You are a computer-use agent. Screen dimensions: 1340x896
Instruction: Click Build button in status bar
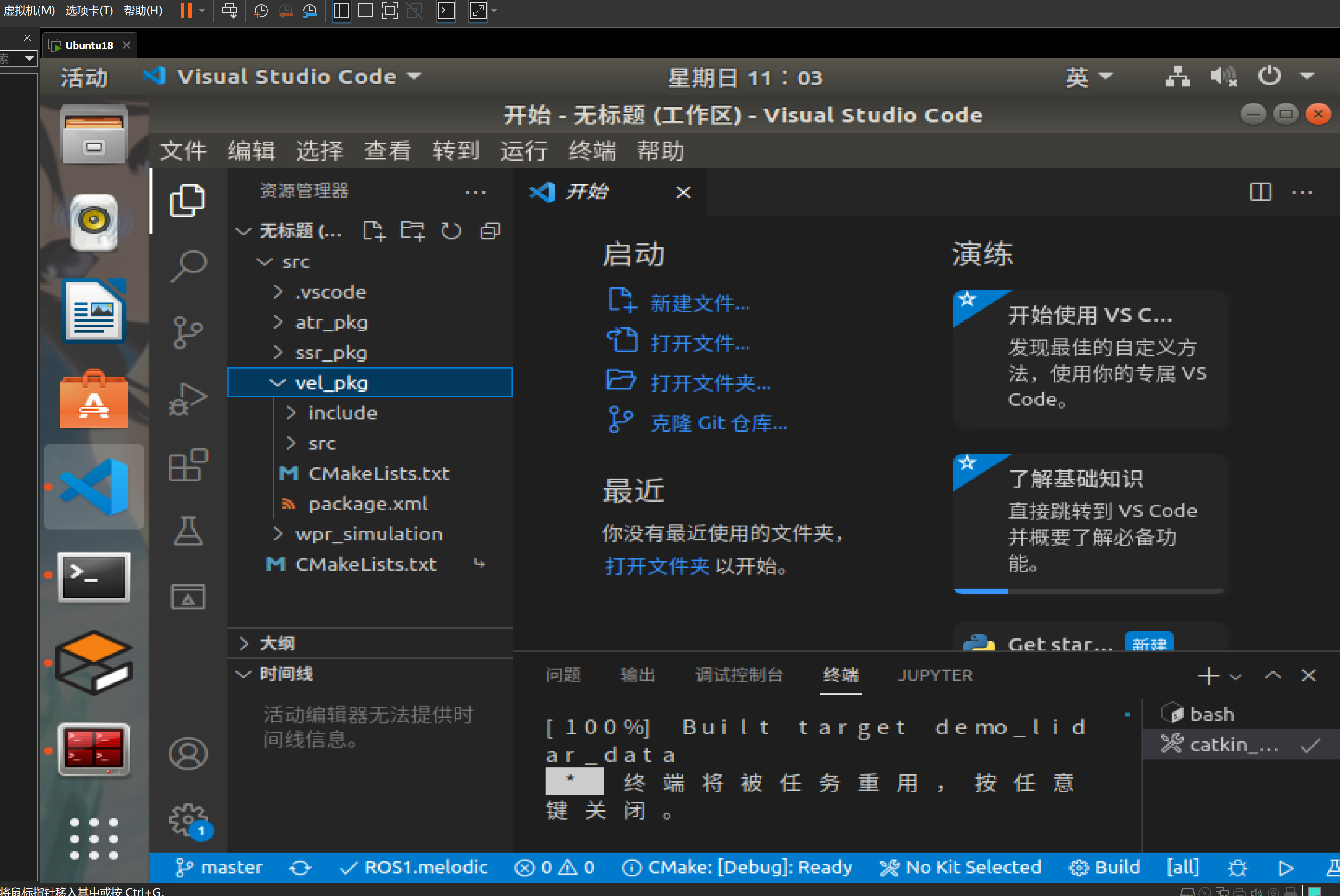1104,868
